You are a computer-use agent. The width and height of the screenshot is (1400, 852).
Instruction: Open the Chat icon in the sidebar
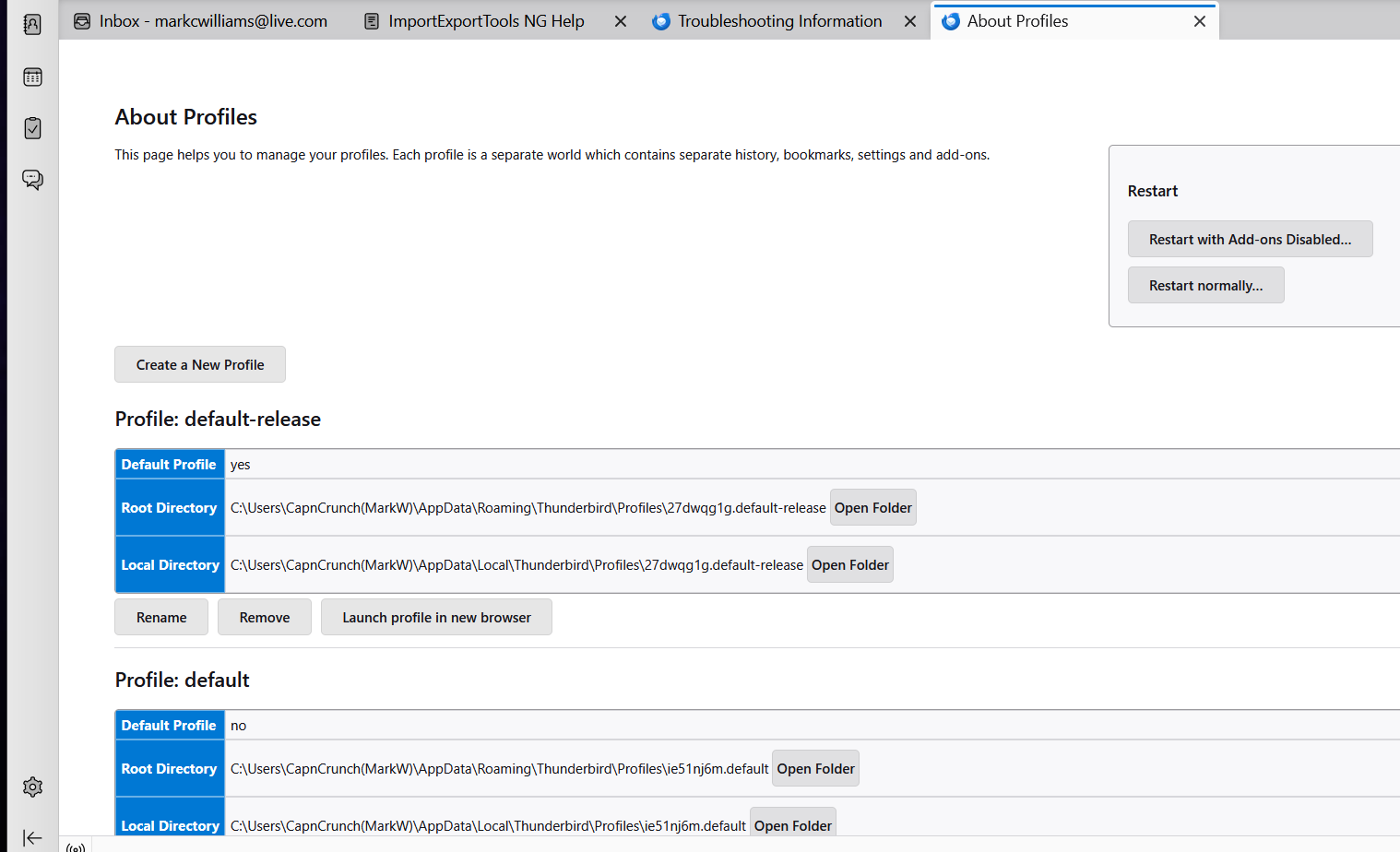pos(32,179)
